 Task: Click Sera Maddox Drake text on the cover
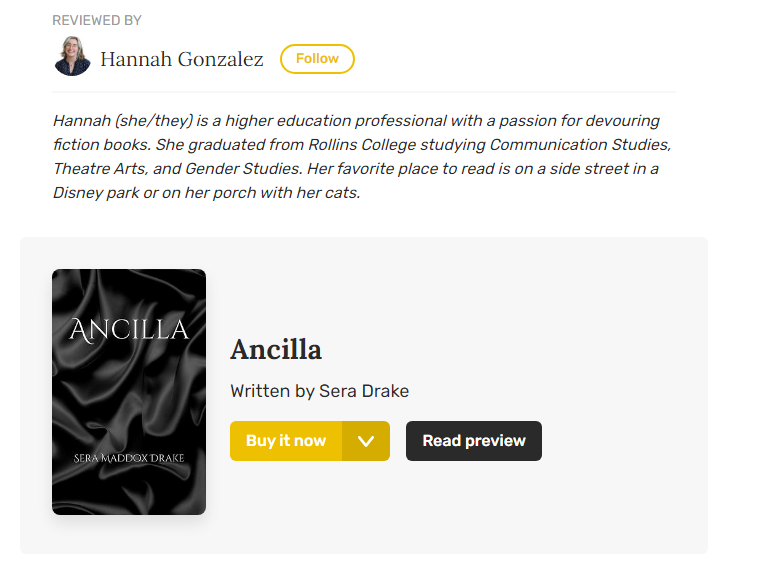pos(129,458)
